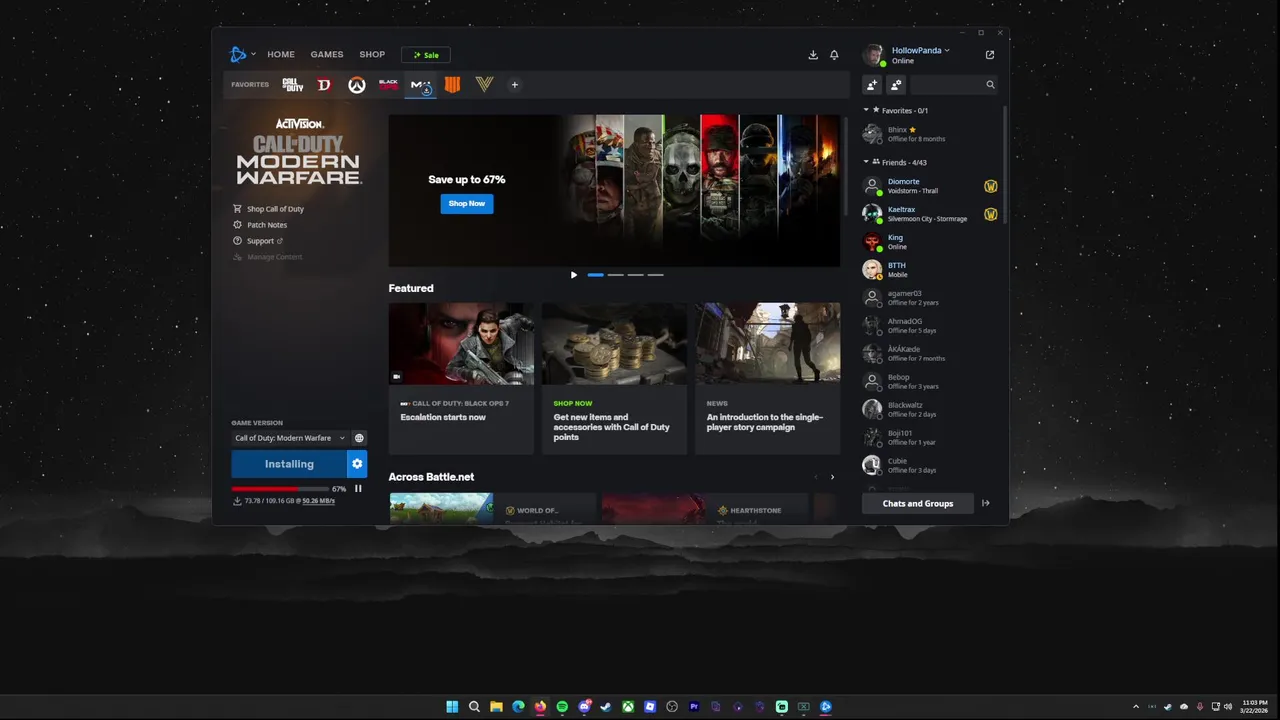Open Windows Start menu

click(x=452, y=707)
